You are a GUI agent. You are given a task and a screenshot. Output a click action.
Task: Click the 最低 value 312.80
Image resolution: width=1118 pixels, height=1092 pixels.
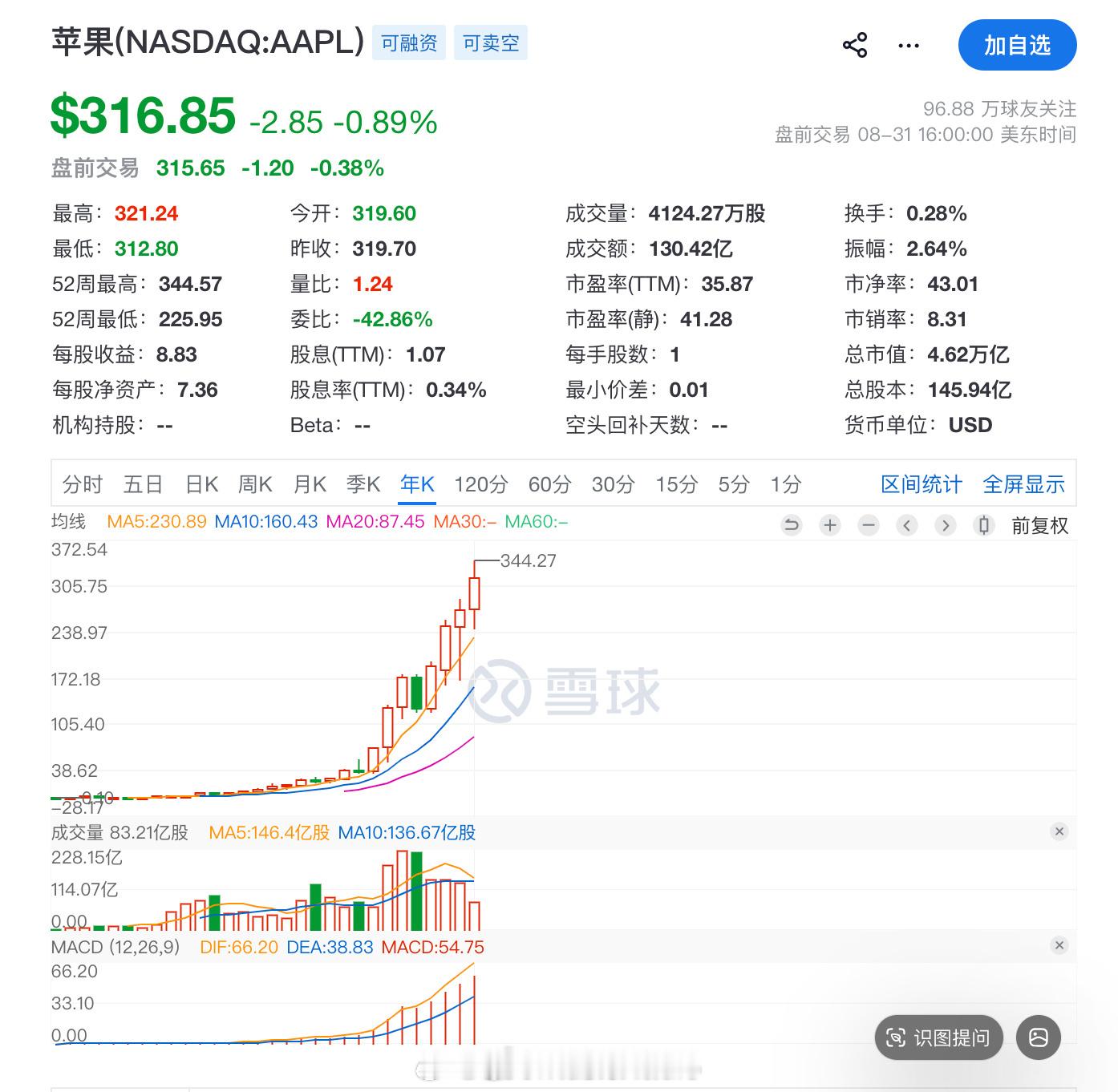coord(146,249)
